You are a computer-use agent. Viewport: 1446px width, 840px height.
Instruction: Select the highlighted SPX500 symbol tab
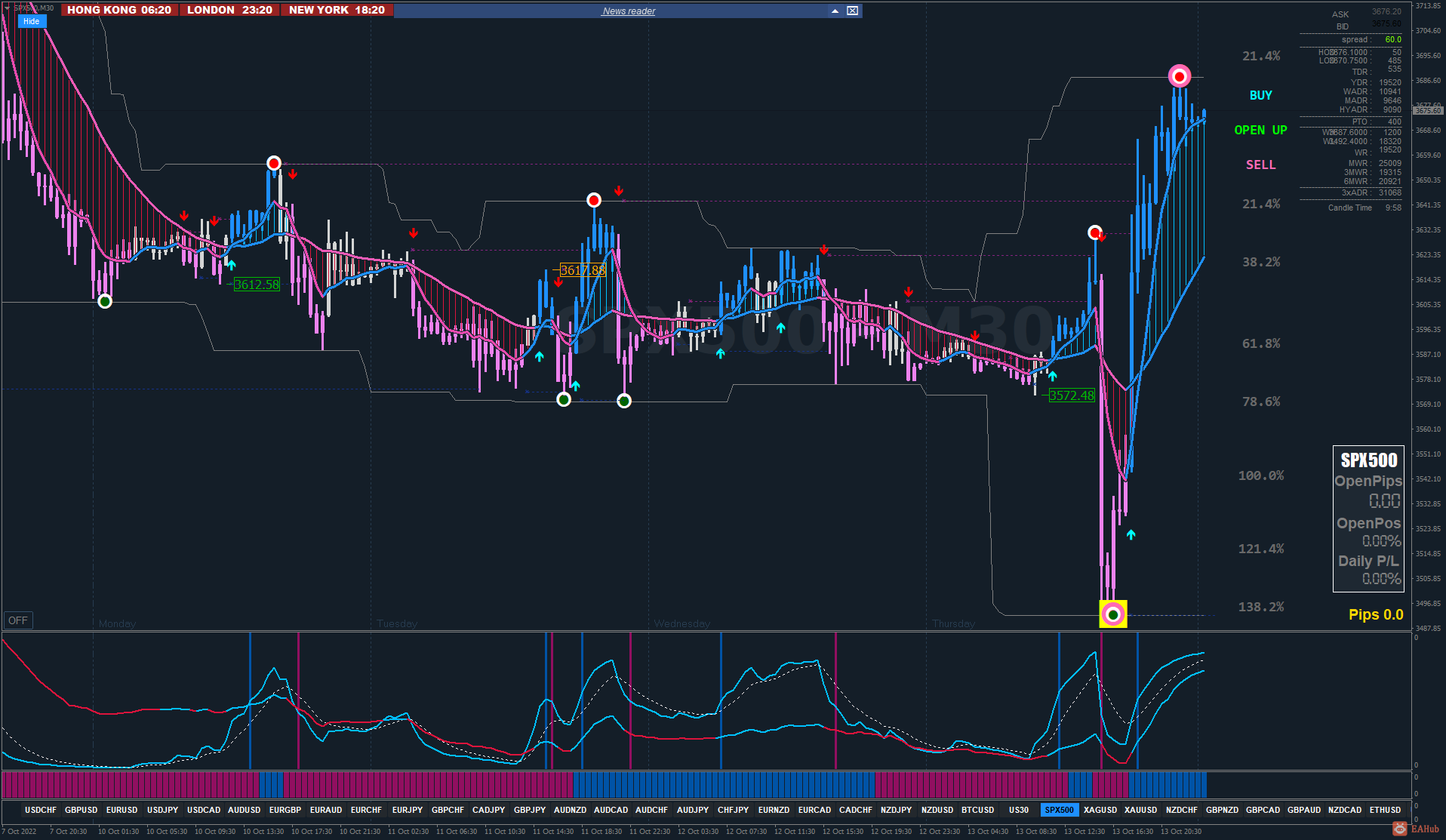[x=1059, y=810]
